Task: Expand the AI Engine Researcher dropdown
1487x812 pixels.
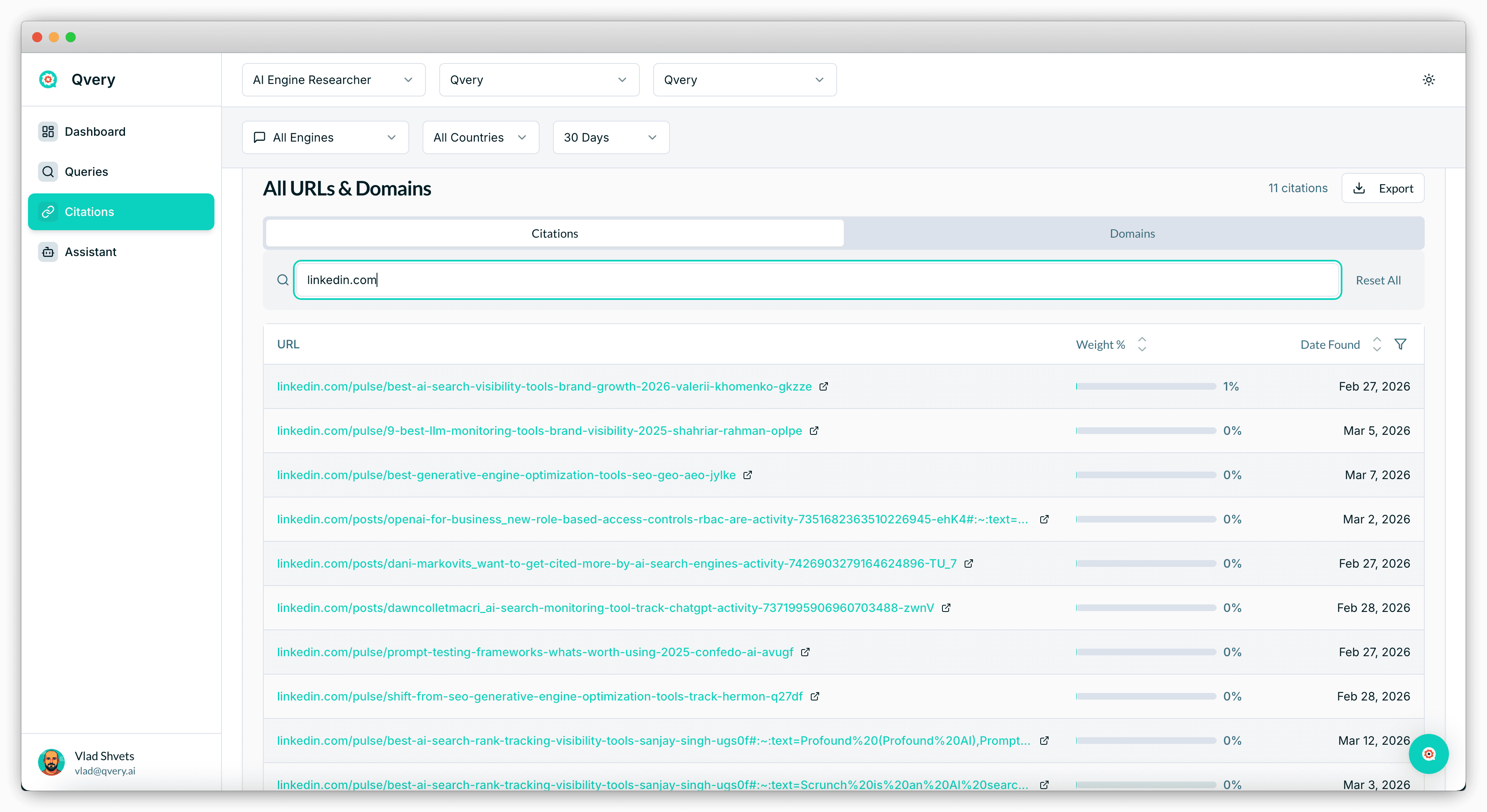Action: pyautogui.click(x=333, y=80)
